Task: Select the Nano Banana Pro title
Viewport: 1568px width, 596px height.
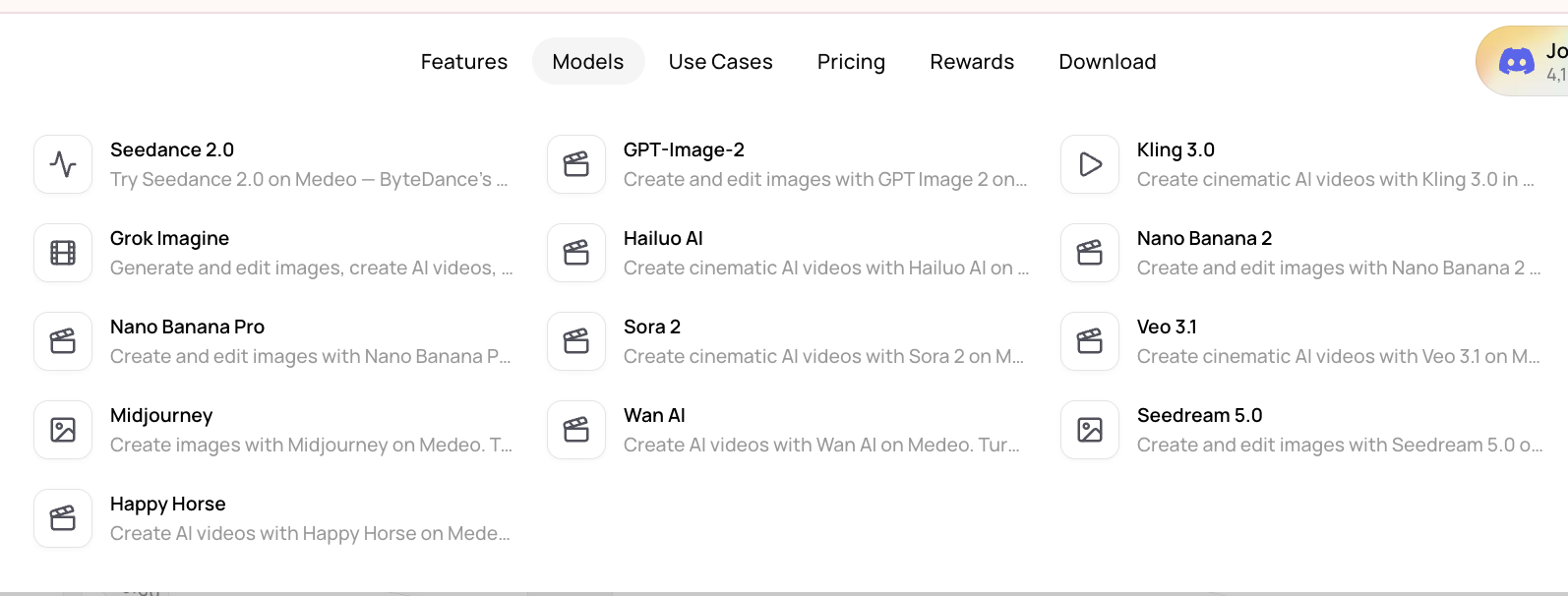Action: pyautogui.click(x=187, y=327)
